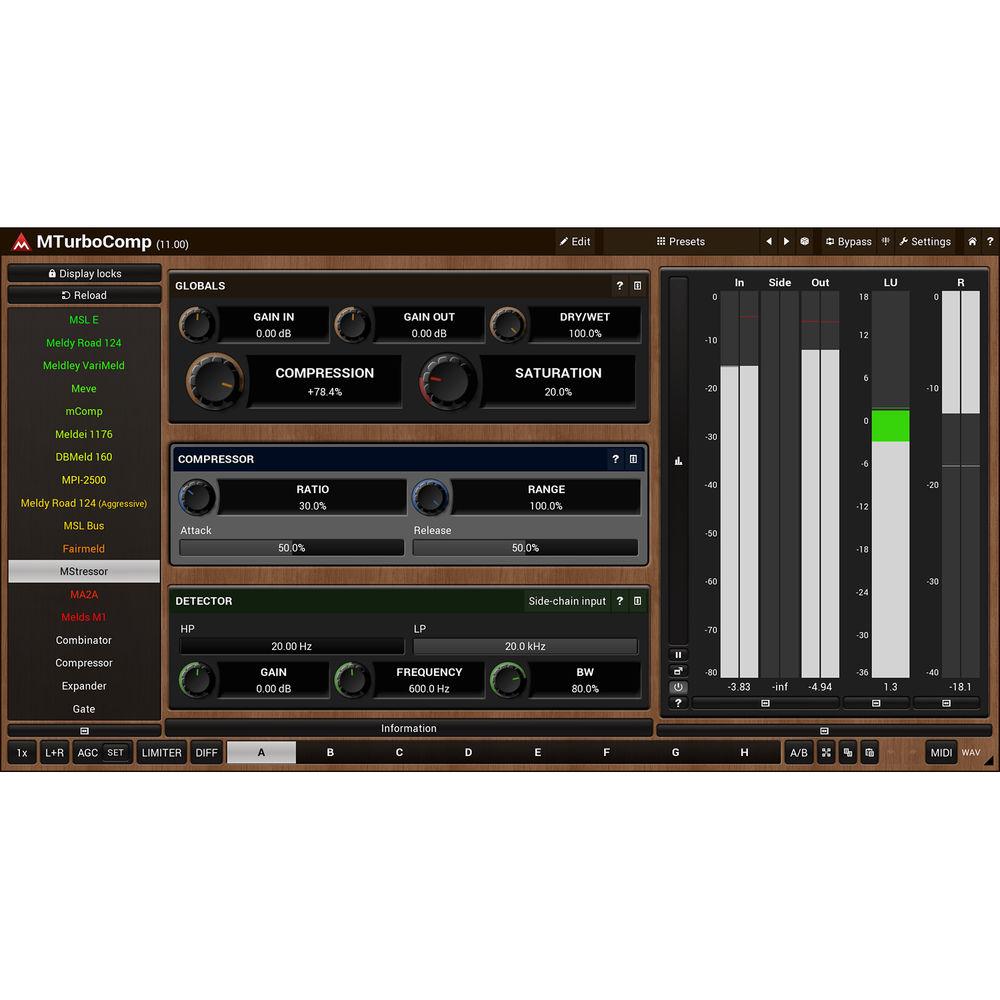The width and height of the screenshot is (1000, 1000).
Task: Collapse the Information bar
Action: coord(408,729)
